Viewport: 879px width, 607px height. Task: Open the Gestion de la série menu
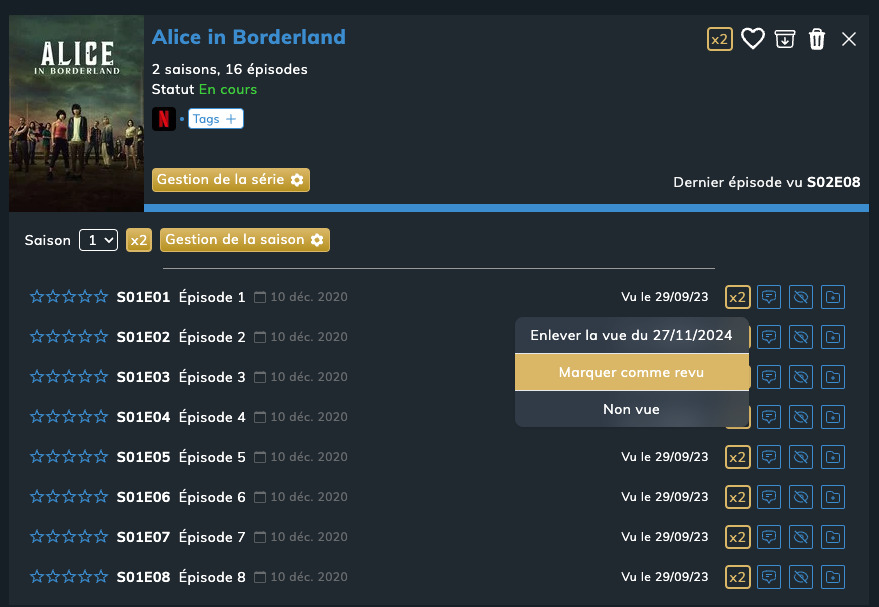coord(231,180)
